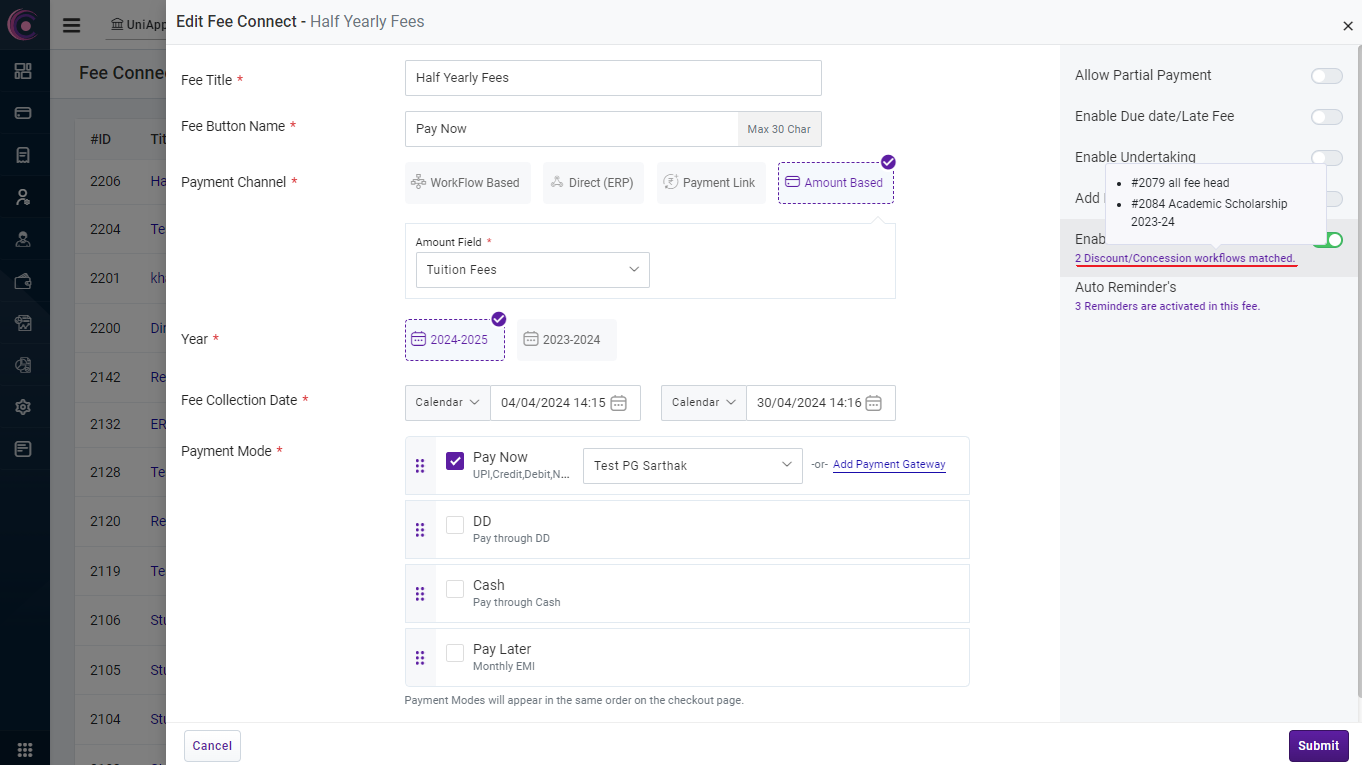Grab the drag handle for Cash row
Image resolution: width=1362 pixels, height=765 pixels.
[420, 594]
